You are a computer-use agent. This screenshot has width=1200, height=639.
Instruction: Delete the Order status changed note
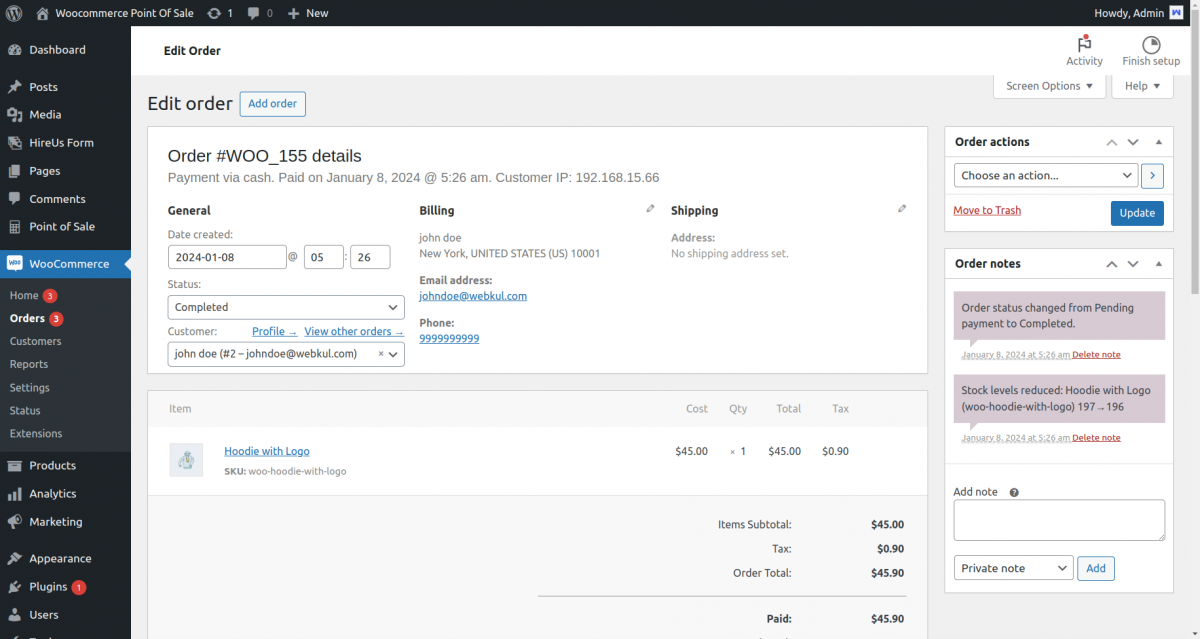click(1096, 355)
